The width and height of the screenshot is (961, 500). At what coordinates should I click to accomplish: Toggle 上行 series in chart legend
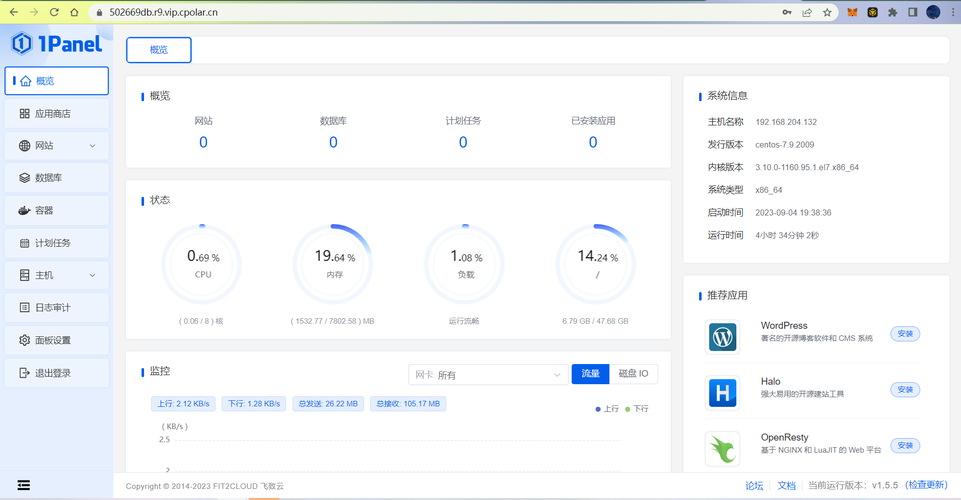(x=607, y=409)
